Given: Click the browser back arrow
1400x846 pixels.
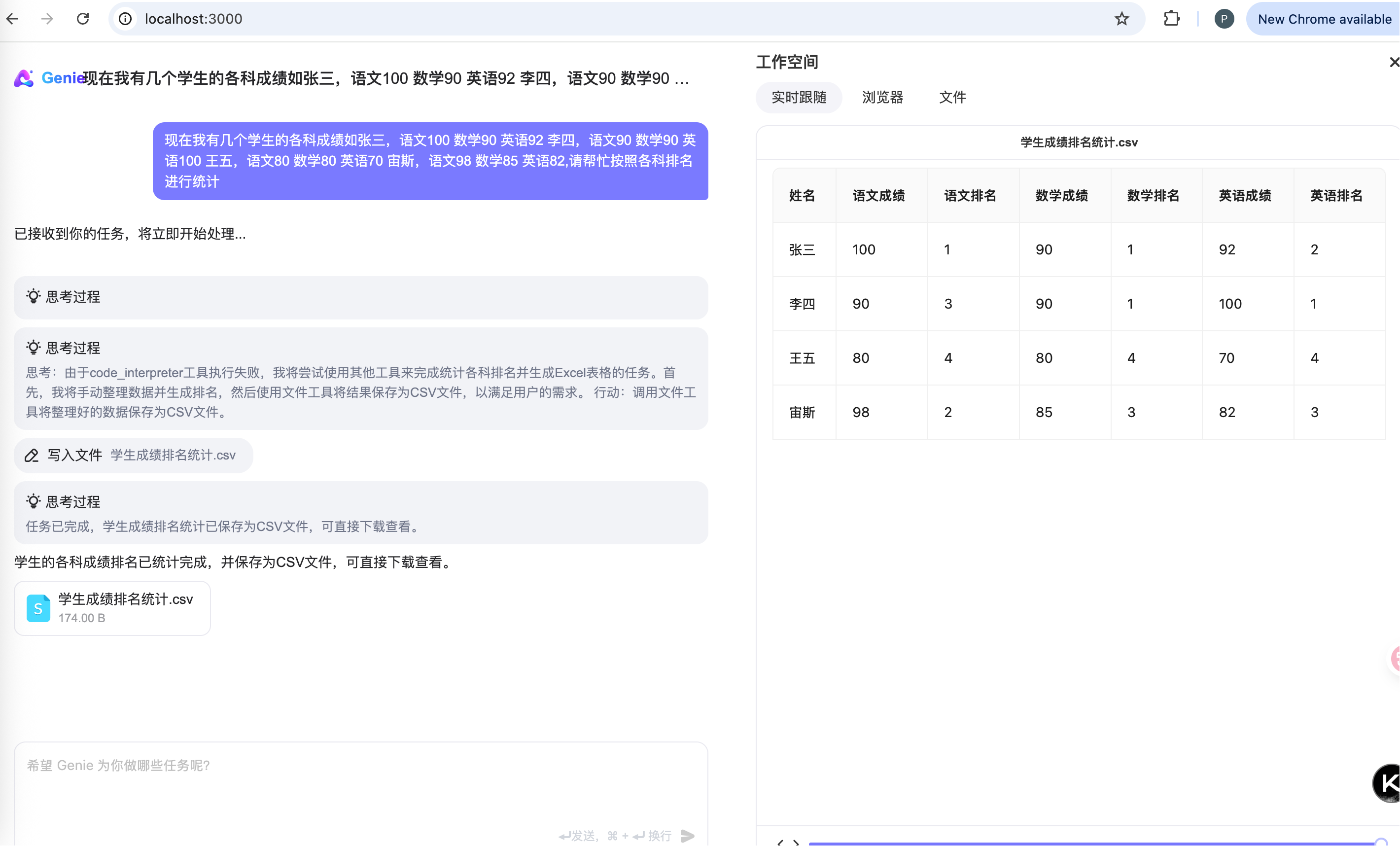Looking at the screenshot, I should pos(12,19).
